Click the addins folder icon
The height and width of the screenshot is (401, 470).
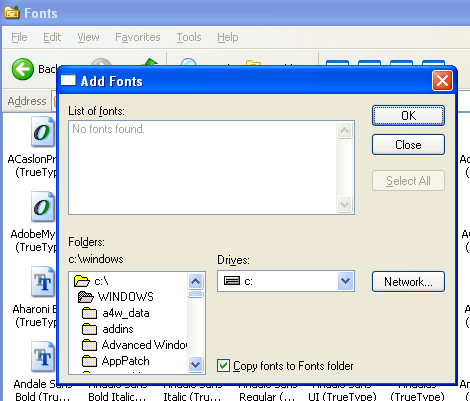pos(89,329)
